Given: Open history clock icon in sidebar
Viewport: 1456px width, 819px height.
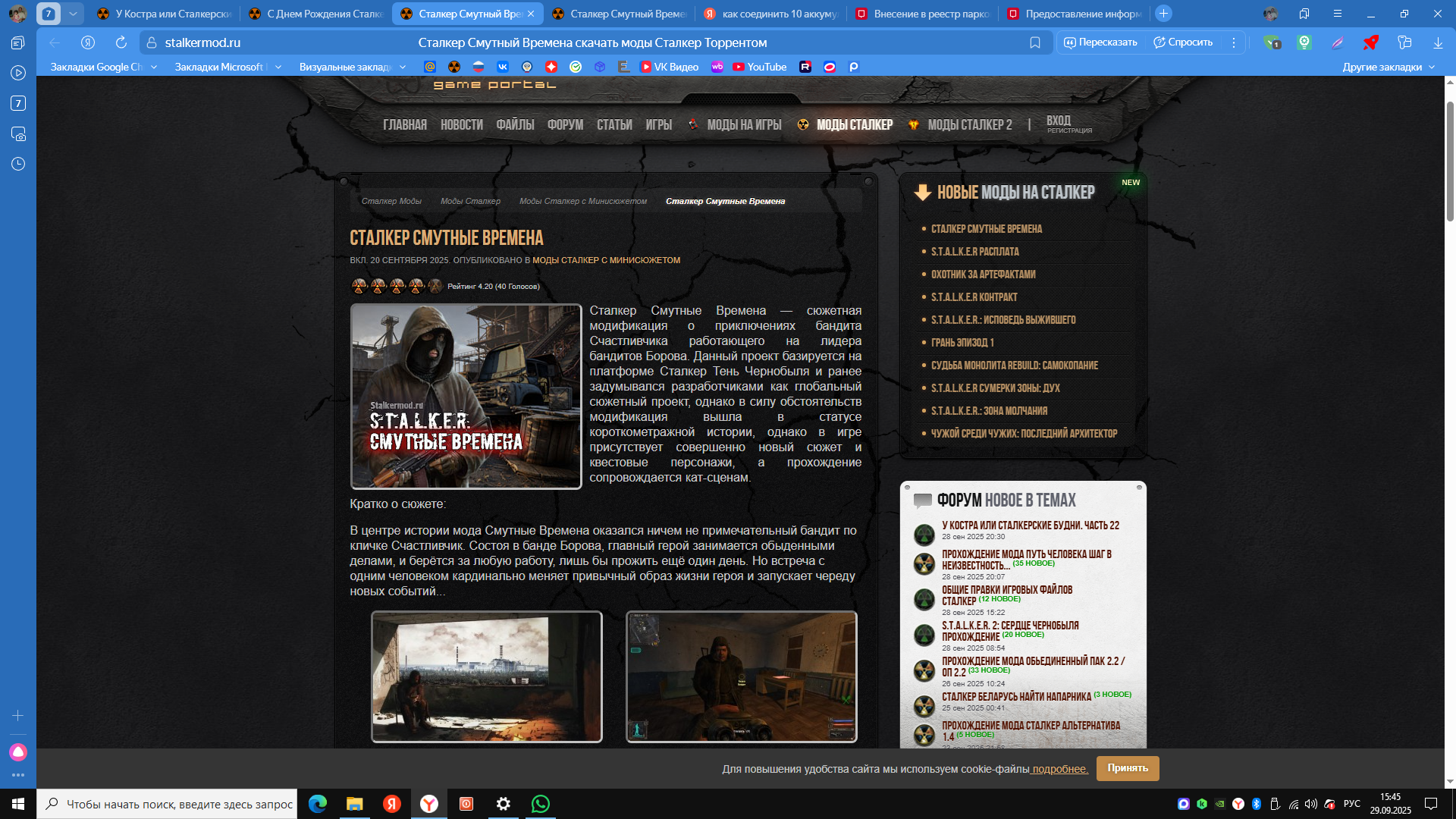Looking at the screenshot, I should click(18, 164).
